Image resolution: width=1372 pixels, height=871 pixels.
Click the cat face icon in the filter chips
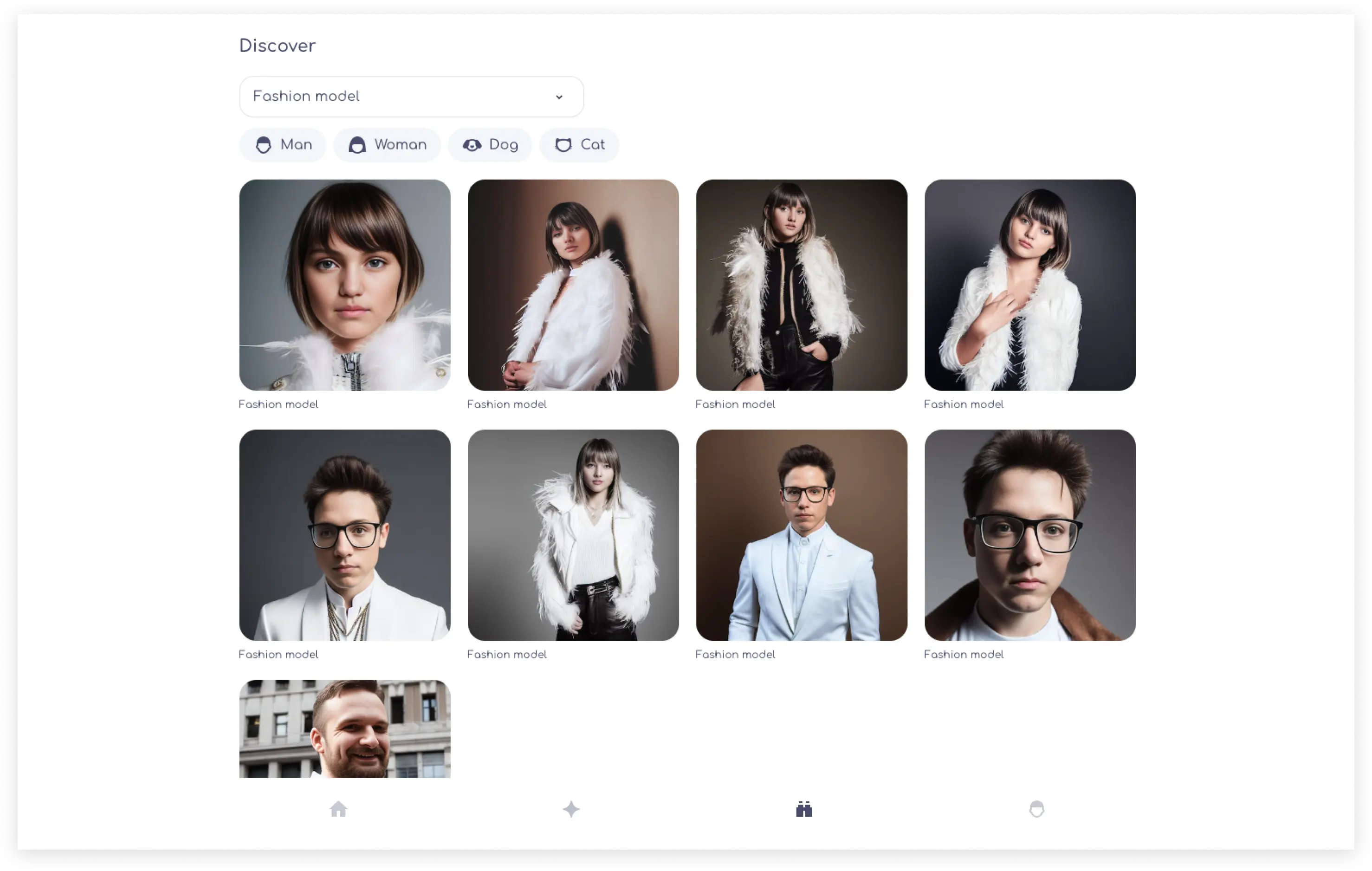coord(563,145)
